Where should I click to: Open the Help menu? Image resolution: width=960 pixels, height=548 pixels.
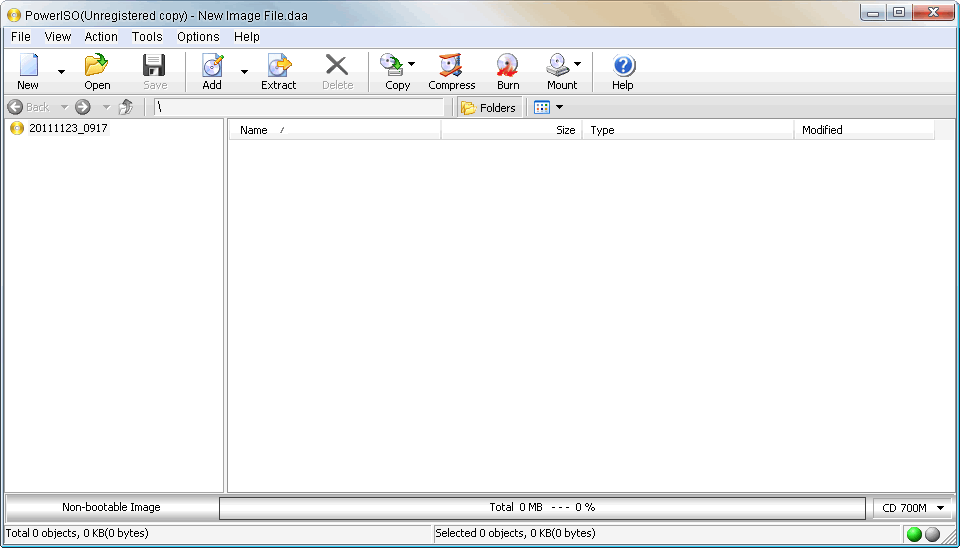point(247,37)
